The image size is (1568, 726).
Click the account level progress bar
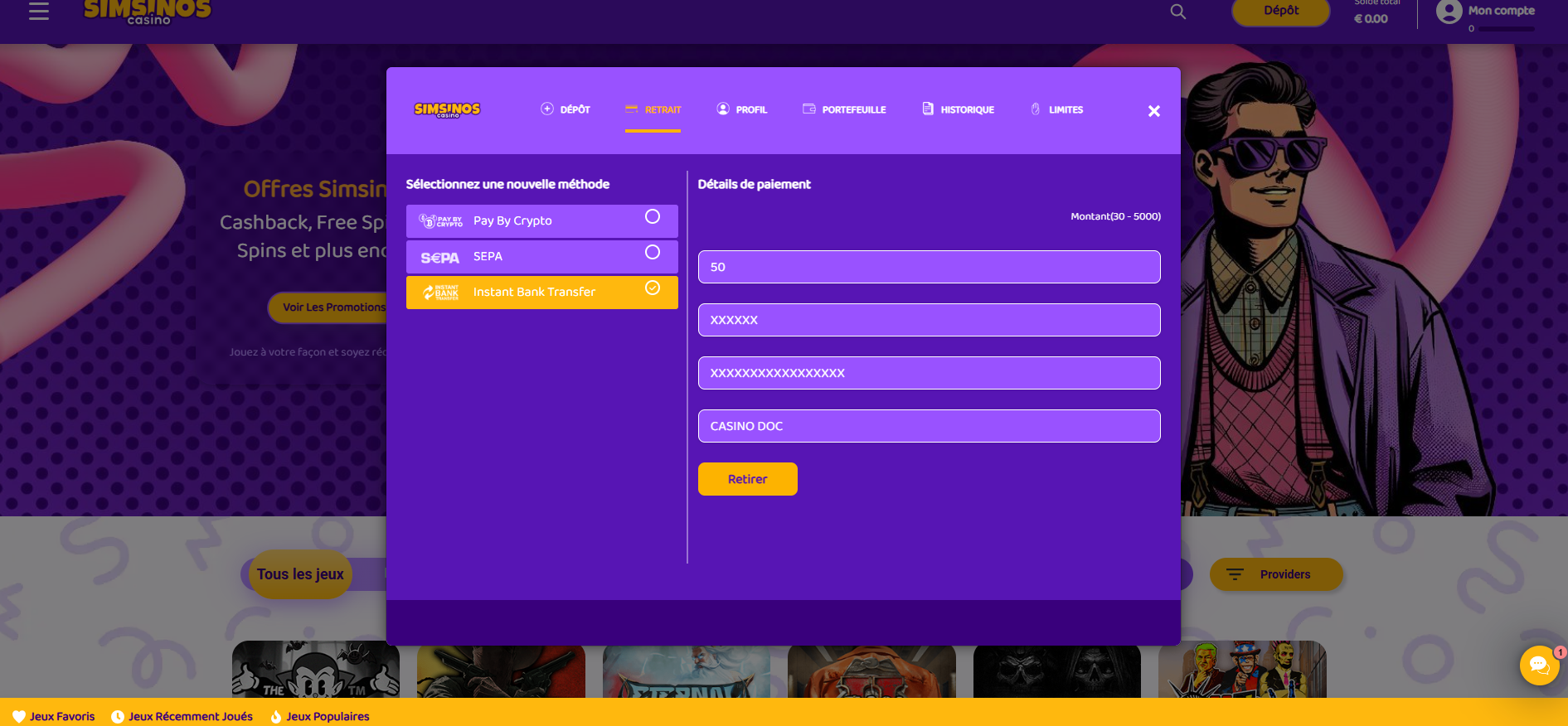click(x=1507, y=29)
